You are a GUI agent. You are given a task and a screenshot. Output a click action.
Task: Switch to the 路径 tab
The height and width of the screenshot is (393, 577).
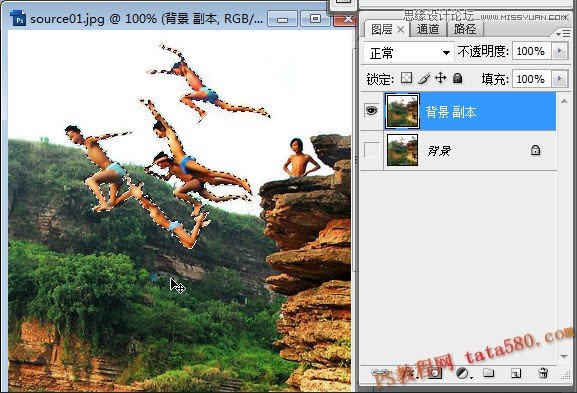point(465,29)
